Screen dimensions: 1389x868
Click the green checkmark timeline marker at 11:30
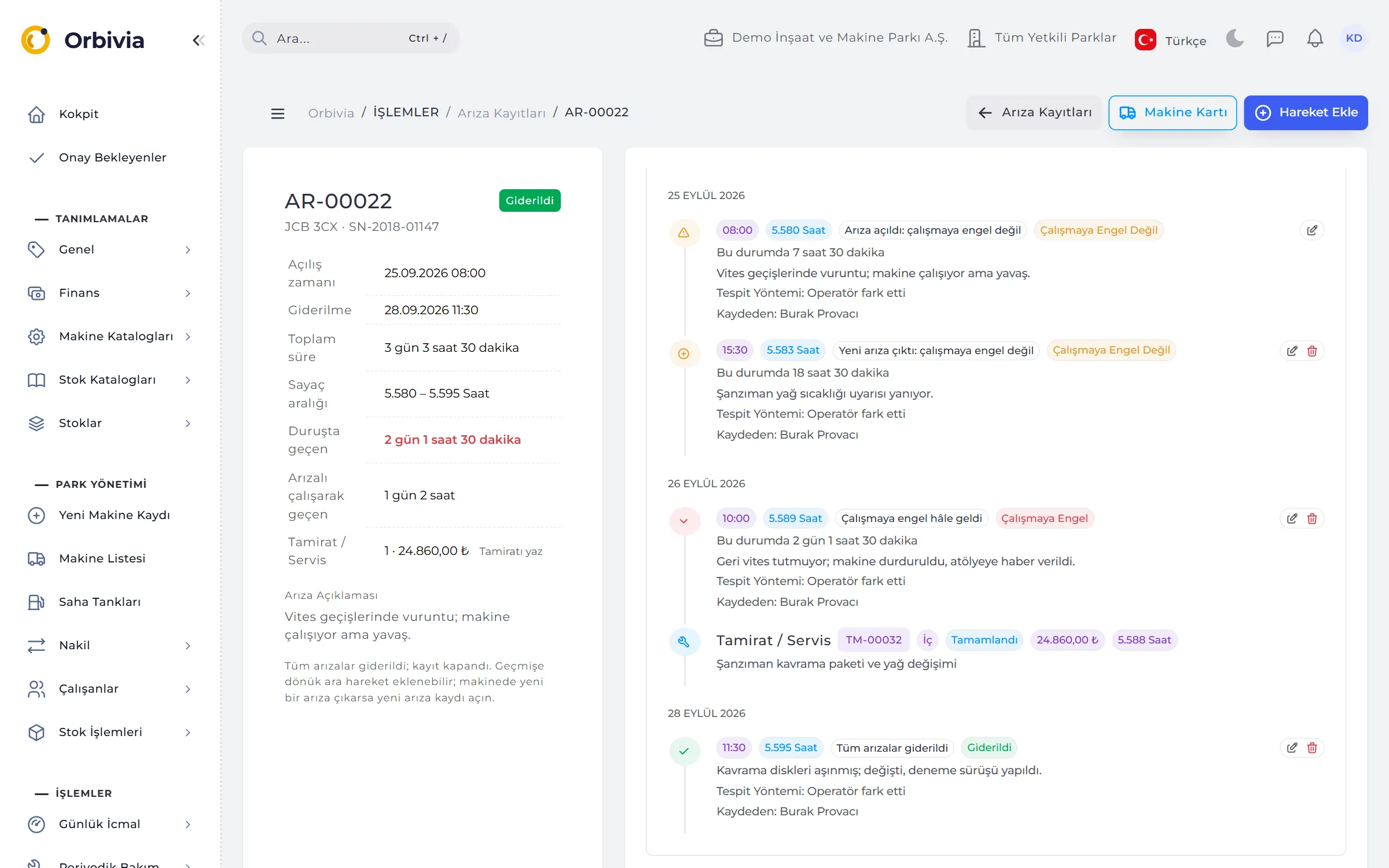click(684, 751)
